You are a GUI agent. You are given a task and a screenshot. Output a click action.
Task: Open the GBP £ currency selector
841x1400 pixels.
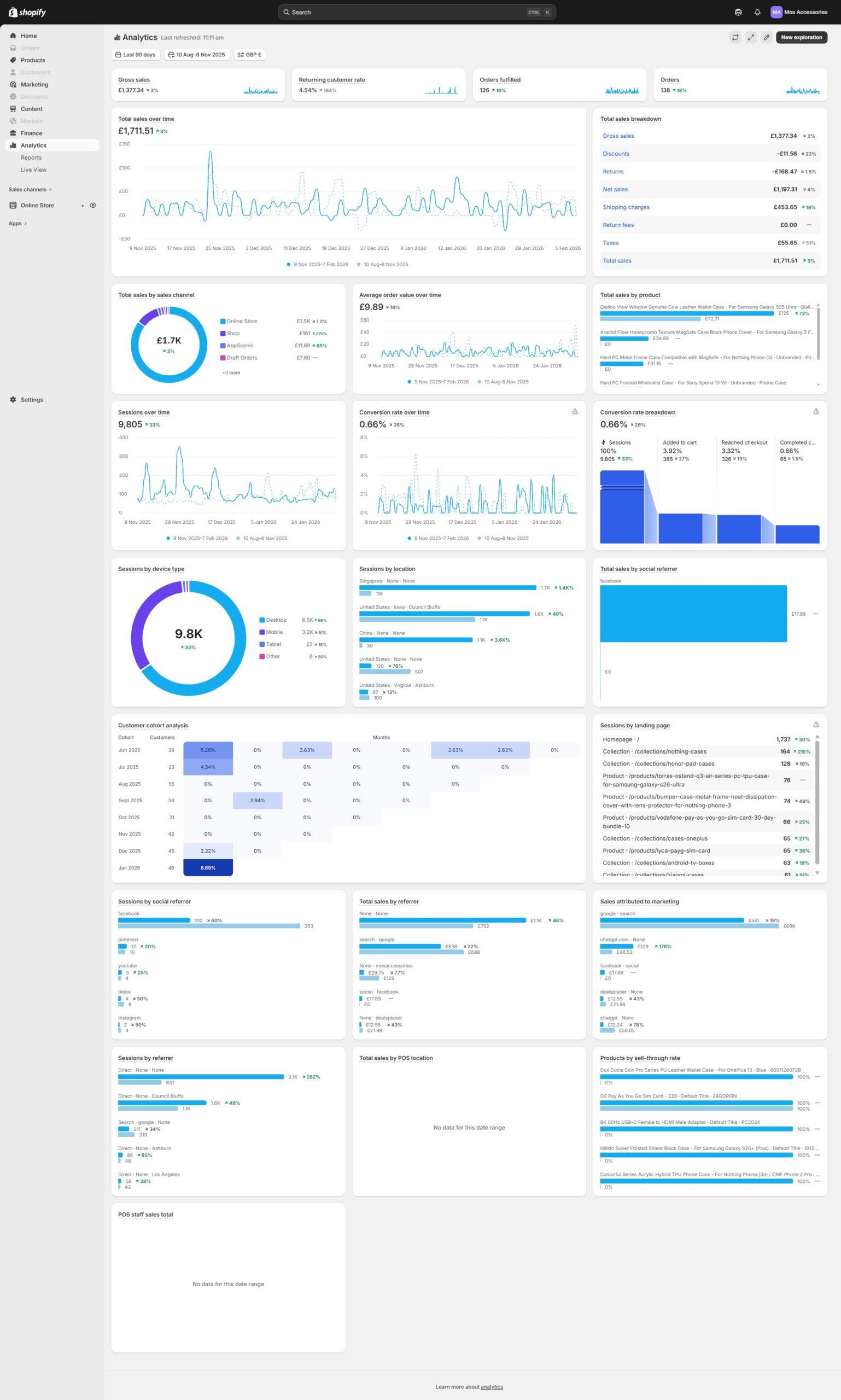(249, 55)
